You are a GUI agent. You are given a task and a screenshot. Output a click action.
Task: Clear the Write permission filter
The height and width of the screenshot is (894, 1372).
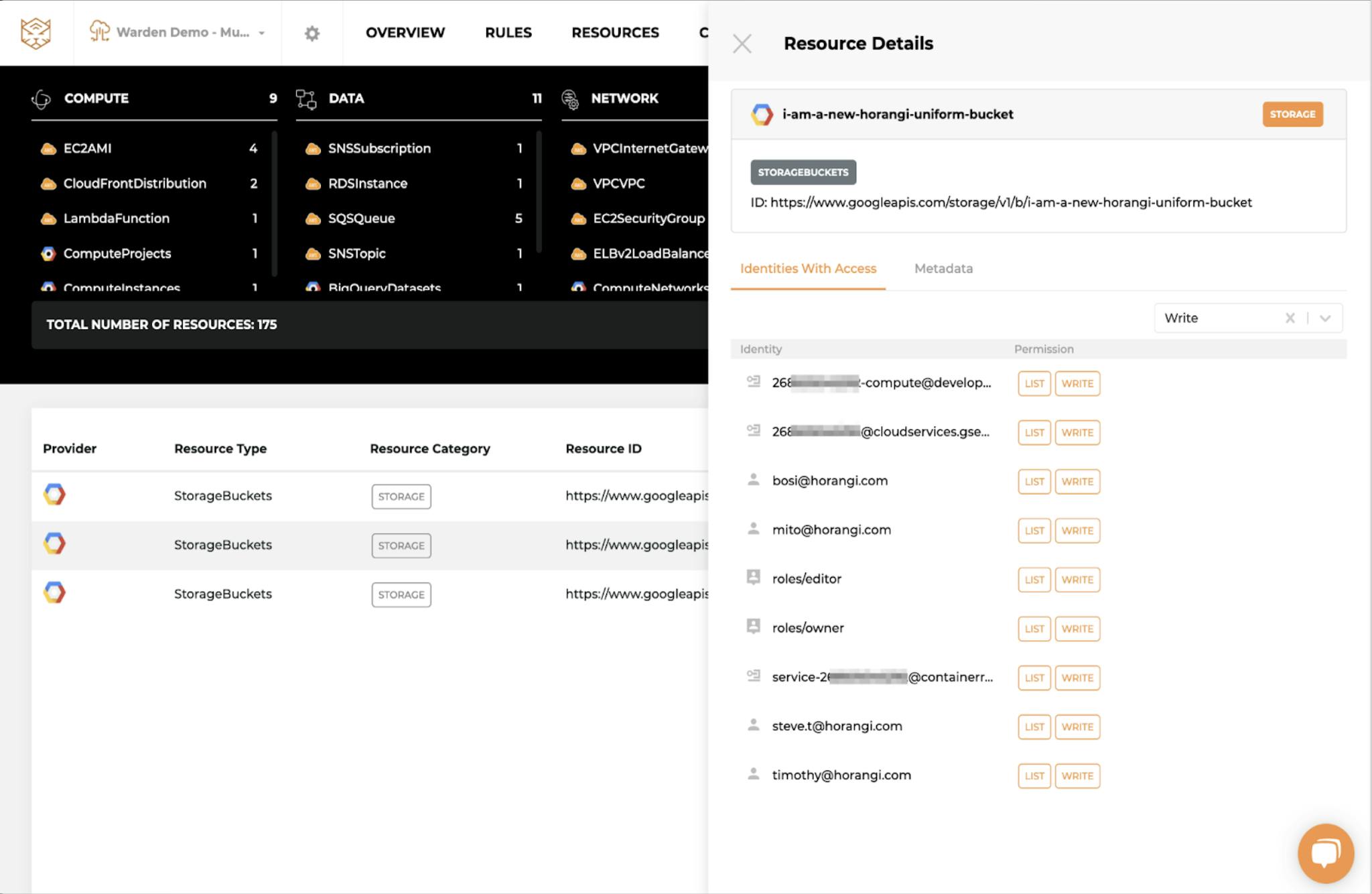(1290, 318)
